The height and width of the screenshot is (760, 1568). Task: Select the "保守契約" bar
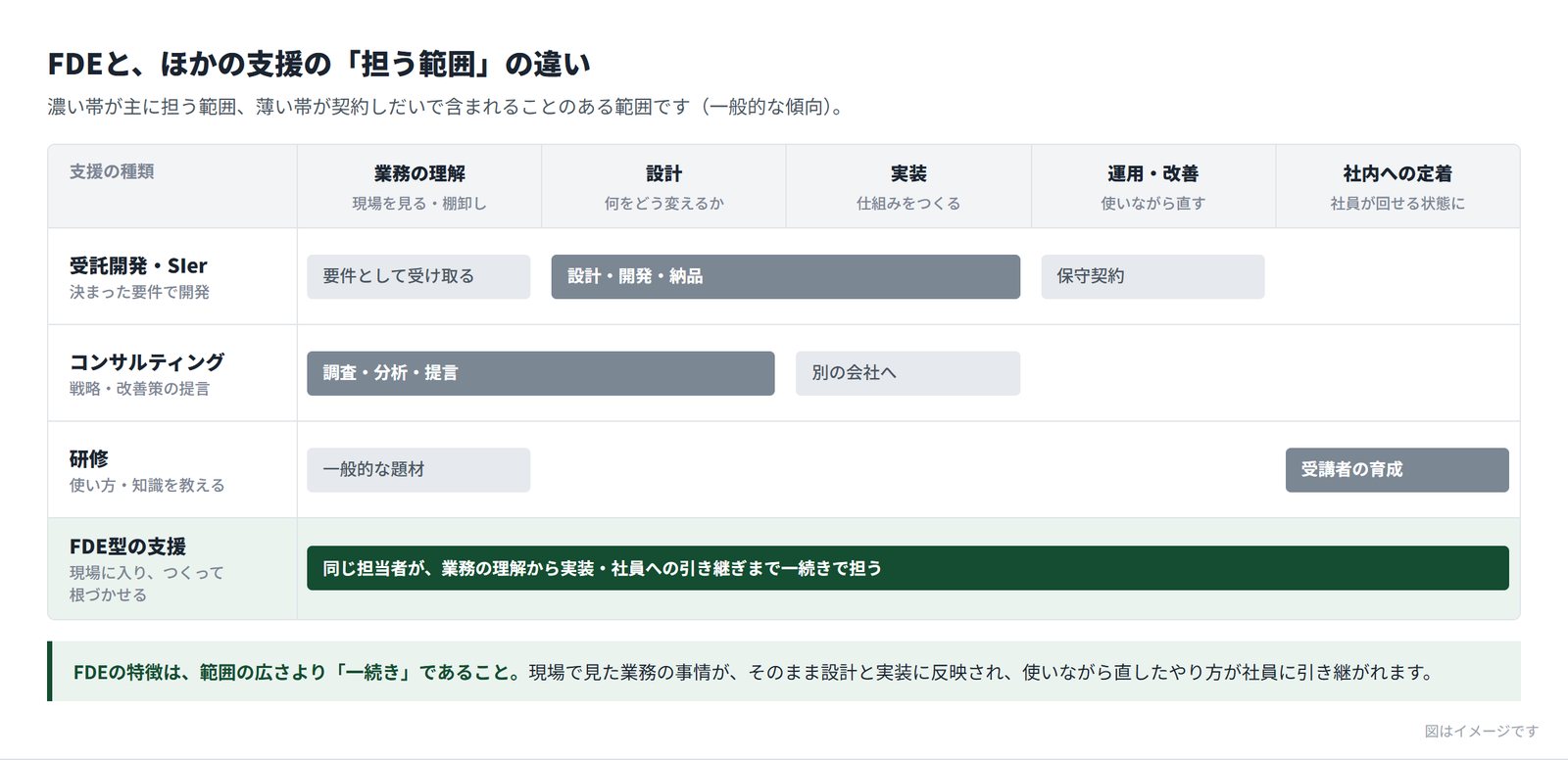1152,277
